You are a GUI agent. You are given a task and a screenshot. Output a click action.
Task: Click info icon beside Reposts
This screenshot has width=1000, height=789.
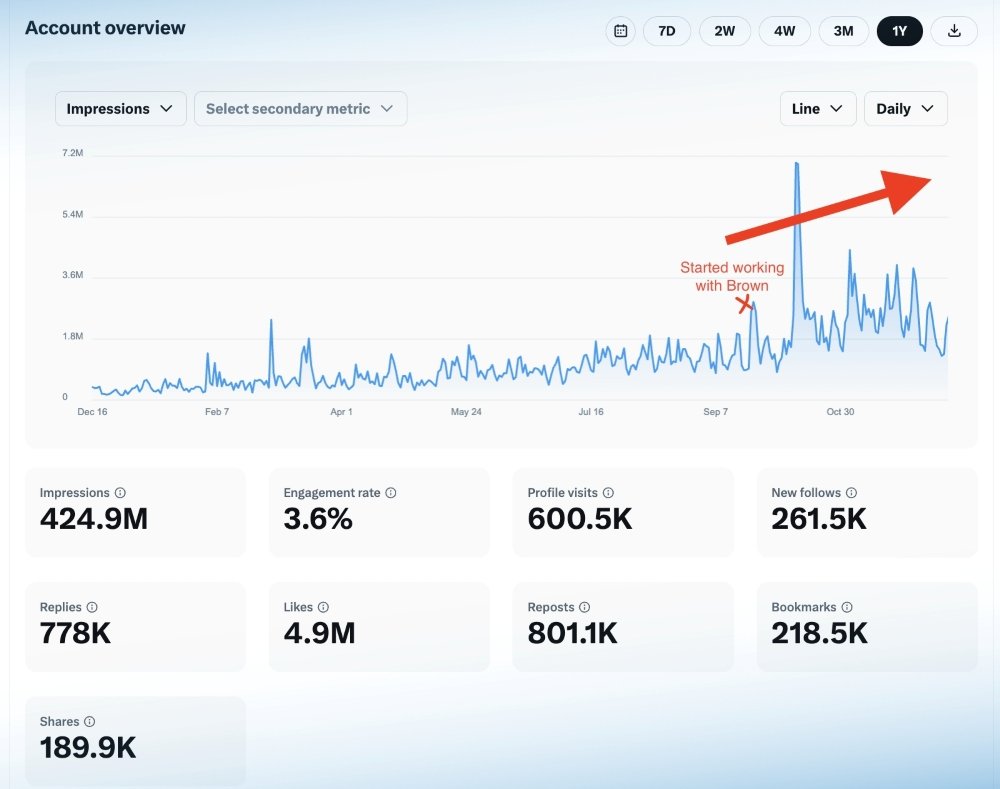(x=584, y=607)
